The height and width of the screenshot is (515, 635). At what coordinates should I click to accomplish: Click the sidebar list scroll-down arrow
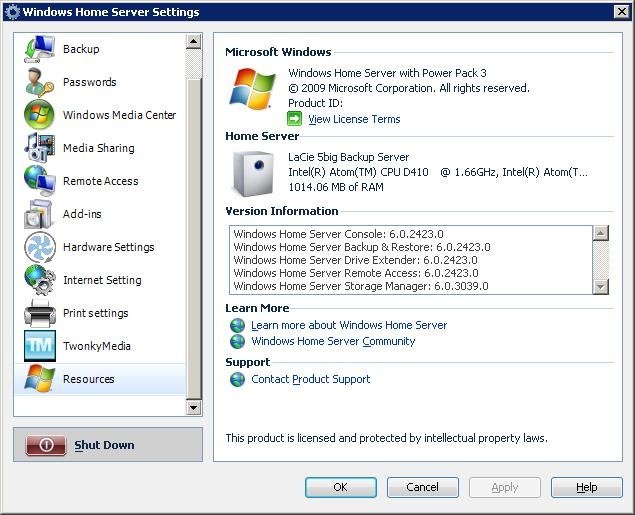[194, 407]
